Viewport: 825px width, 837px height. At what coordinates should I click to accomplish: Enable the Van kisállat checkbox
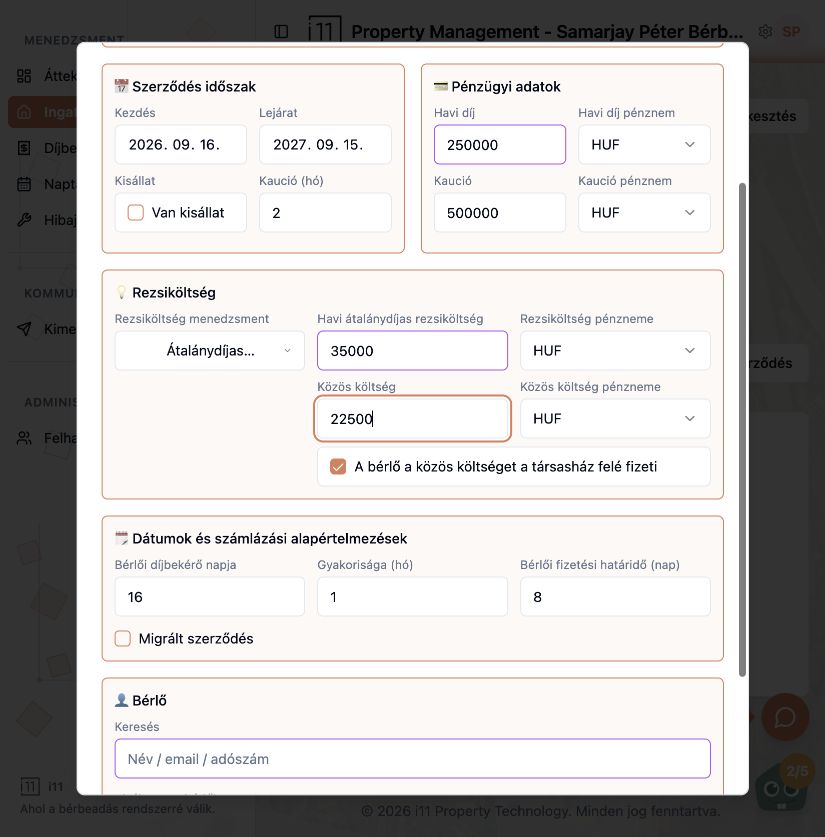click(136, 212)
